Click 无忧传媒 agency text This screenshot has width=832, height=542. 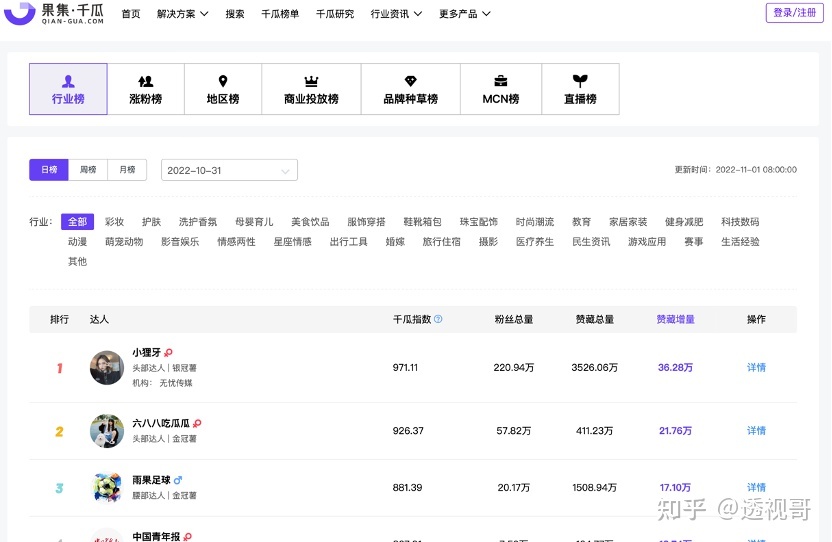tap(176, 383)
